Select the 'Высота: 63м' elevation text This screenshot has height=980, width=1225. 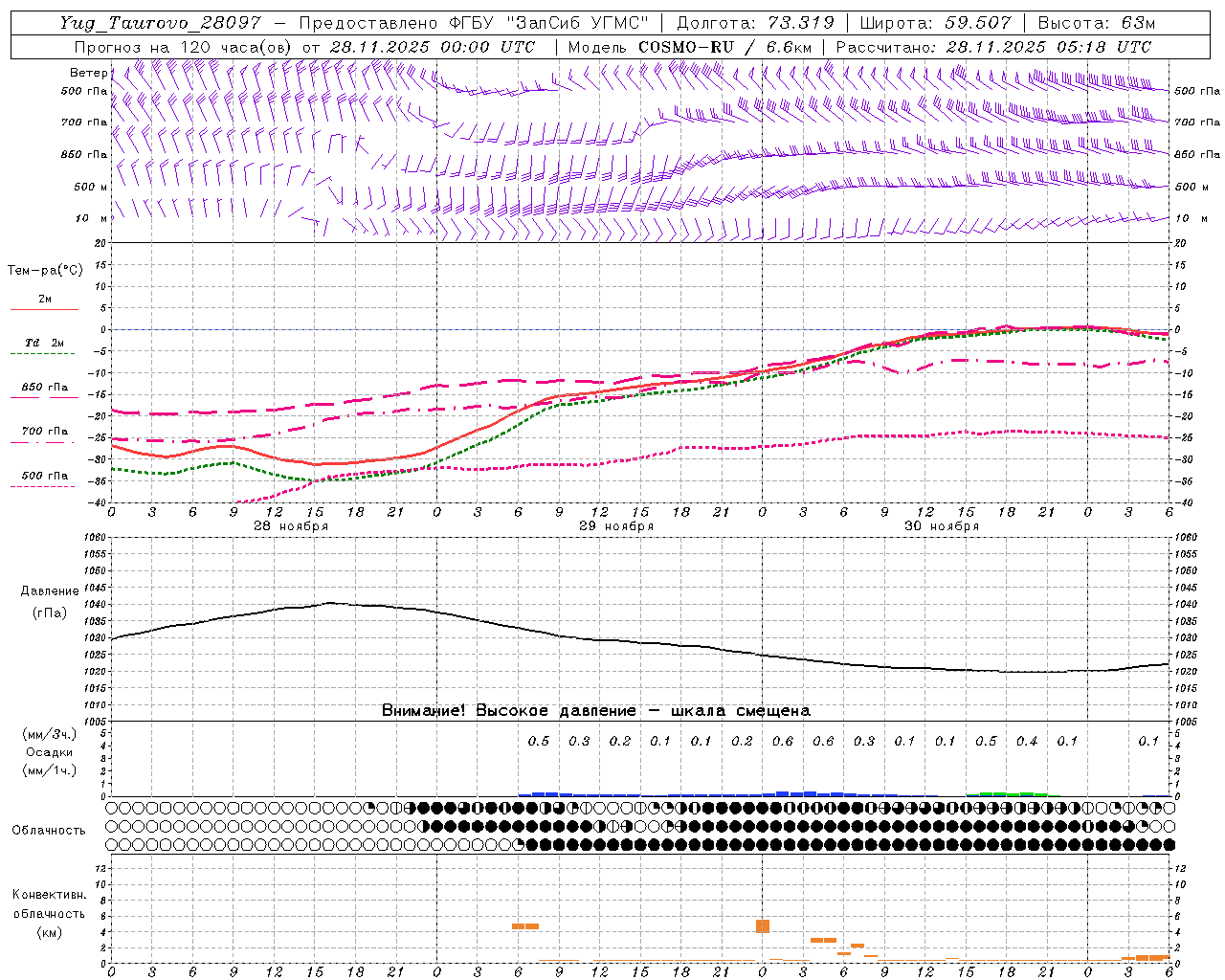1097,23
